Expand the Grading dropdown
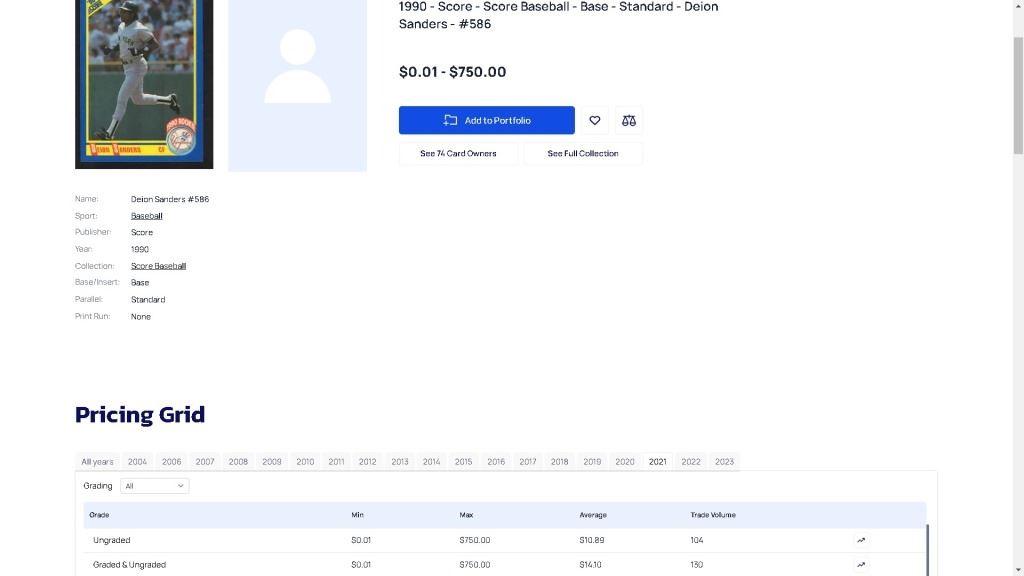The width and height of the screenshot is (1024, 576). [154, 486]
